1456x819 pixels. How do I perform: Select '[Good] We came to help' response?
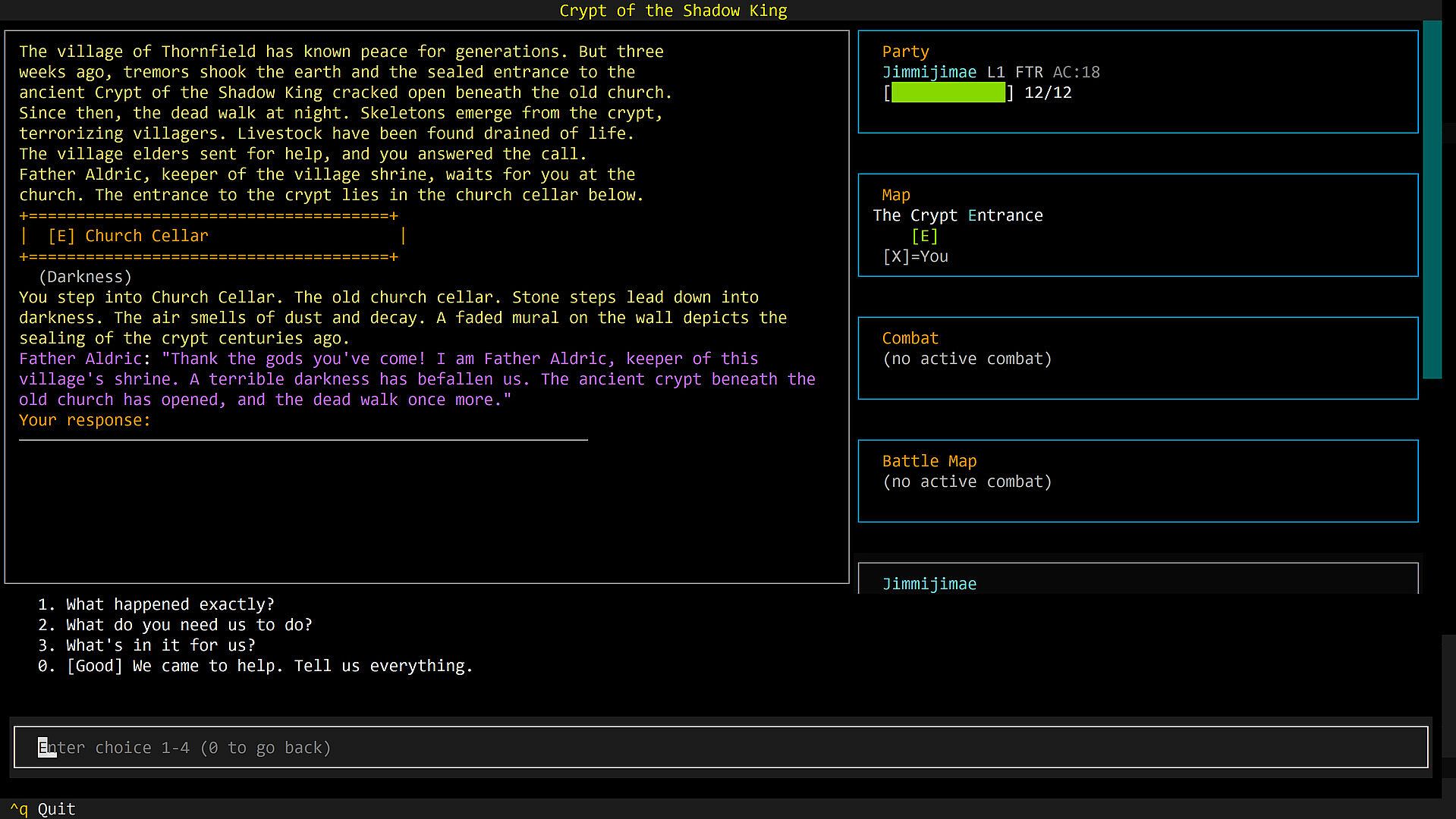pyautogui.click(x=269, y=666)
